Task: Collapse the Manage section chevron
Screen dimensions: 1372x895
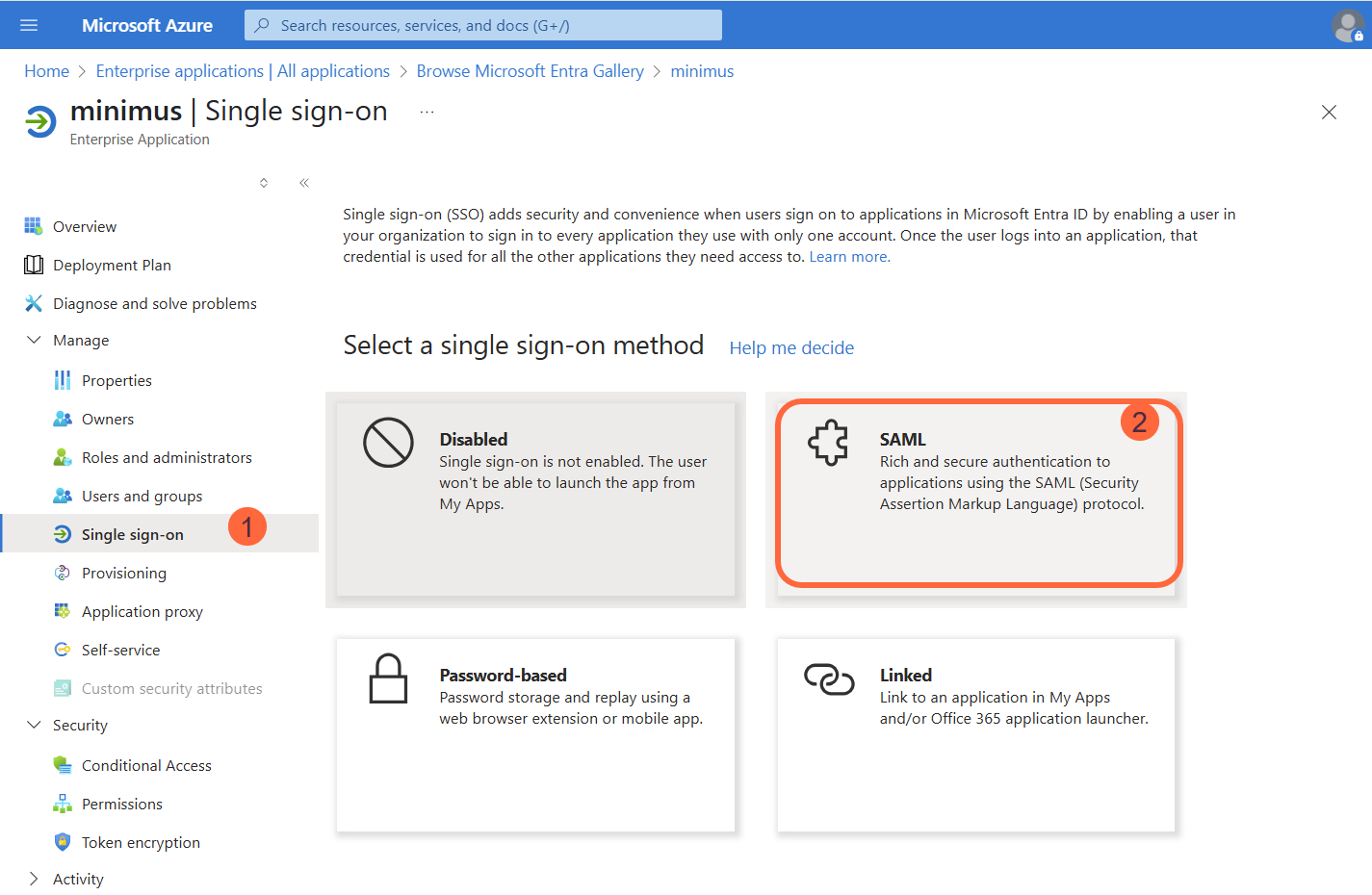Action: (34, 340)
